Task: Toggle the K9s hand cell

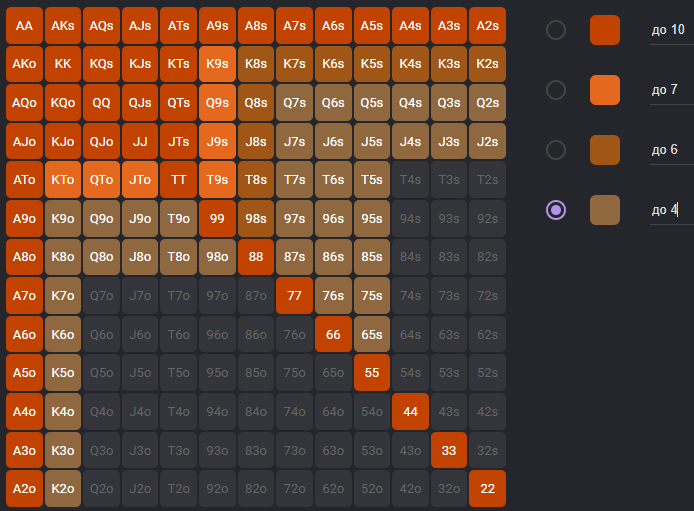Action: (x=217, y=64)
